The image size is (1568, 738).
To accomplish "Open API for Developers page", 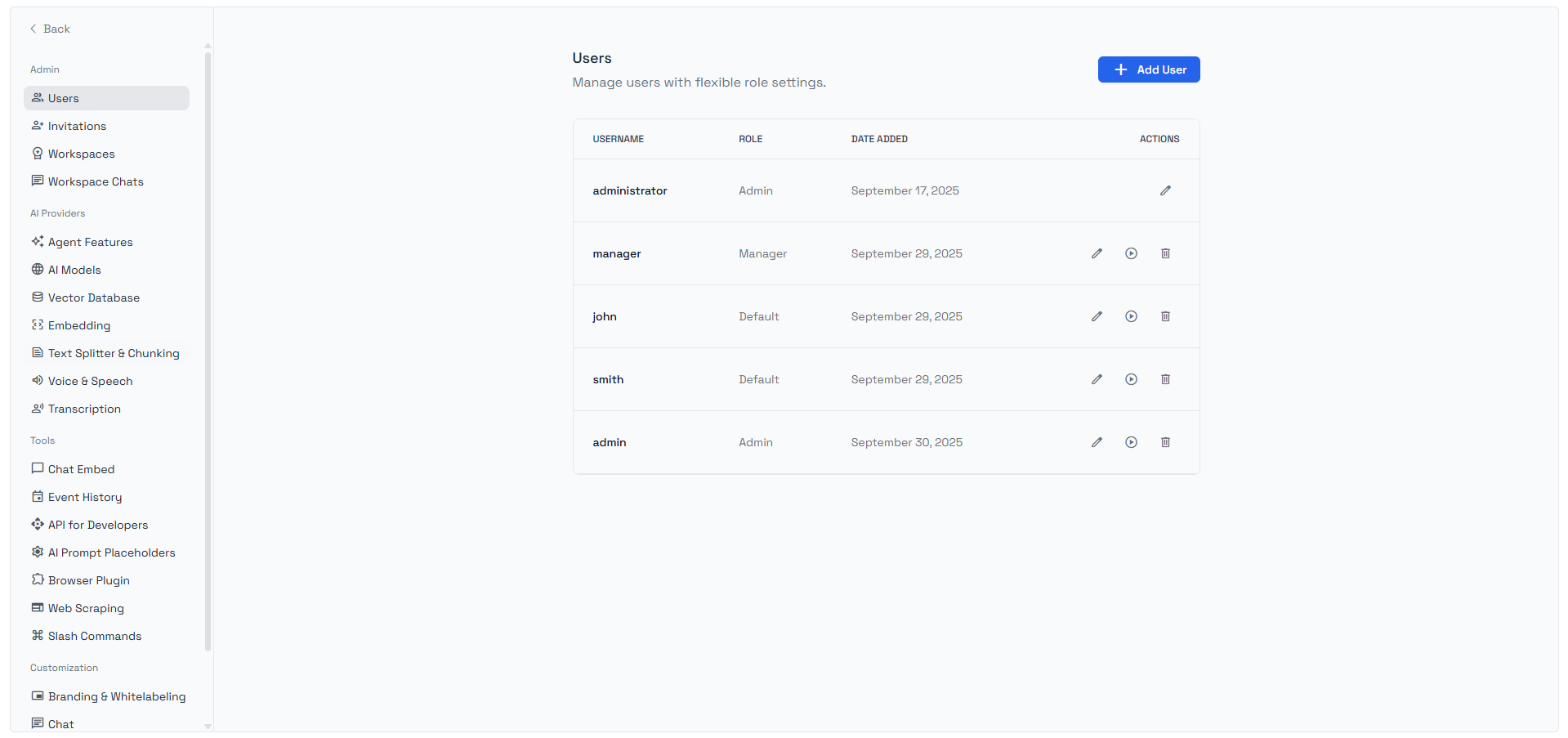I will pos(97,525).
